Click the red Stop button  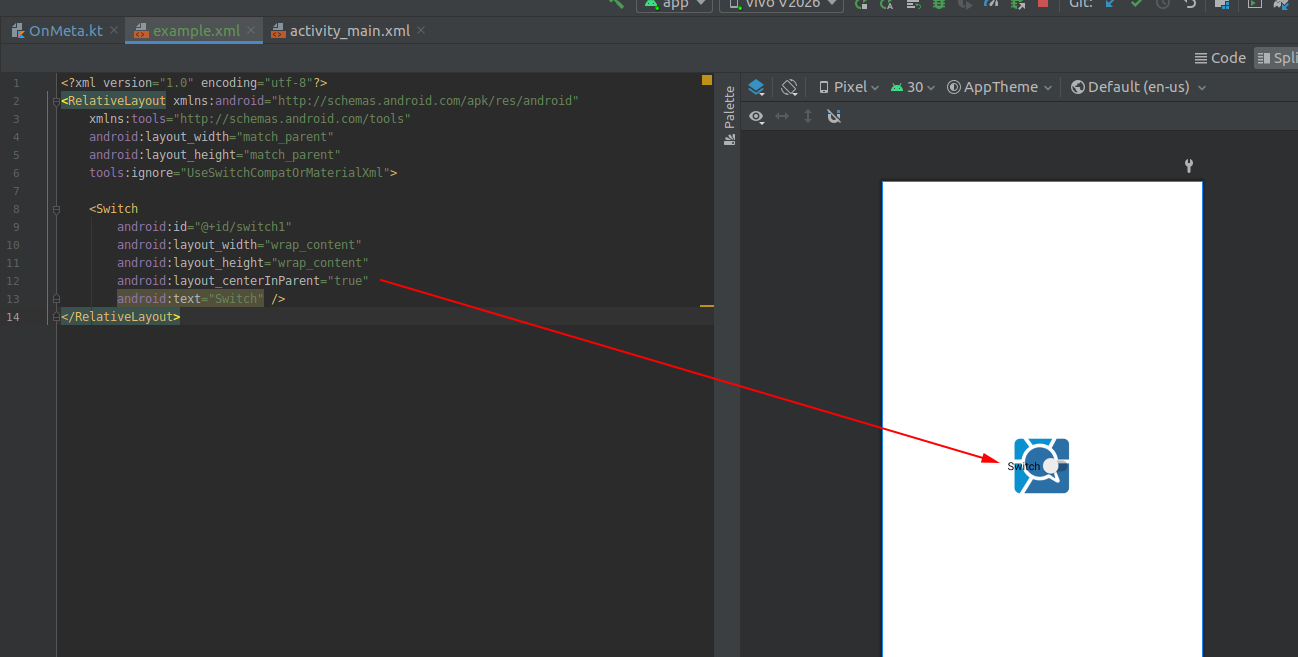pos(1043,4)
